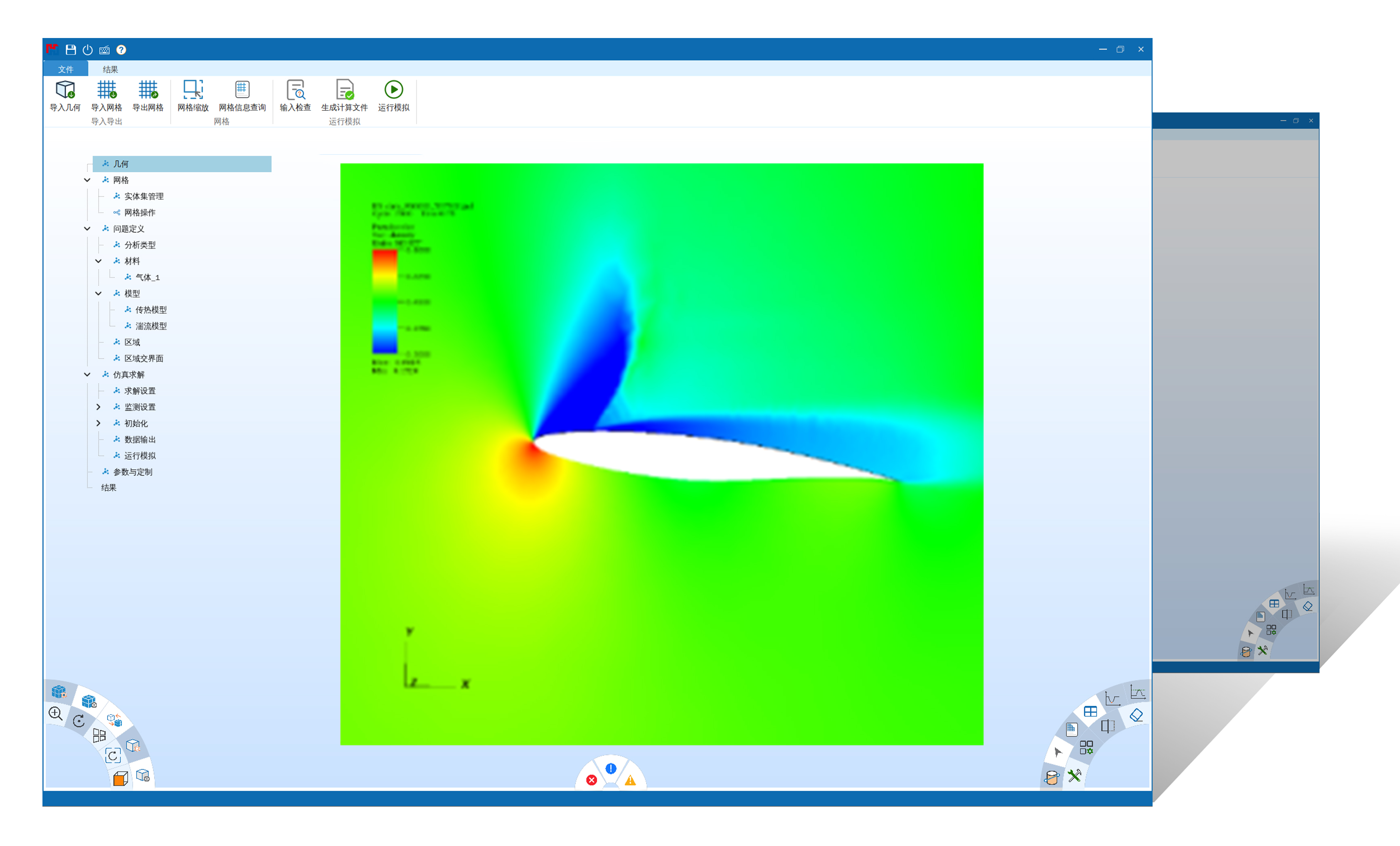1400x846 pixels.
Task: Click the zoom magnifier icon in radial menu
Action: [55, 714]
